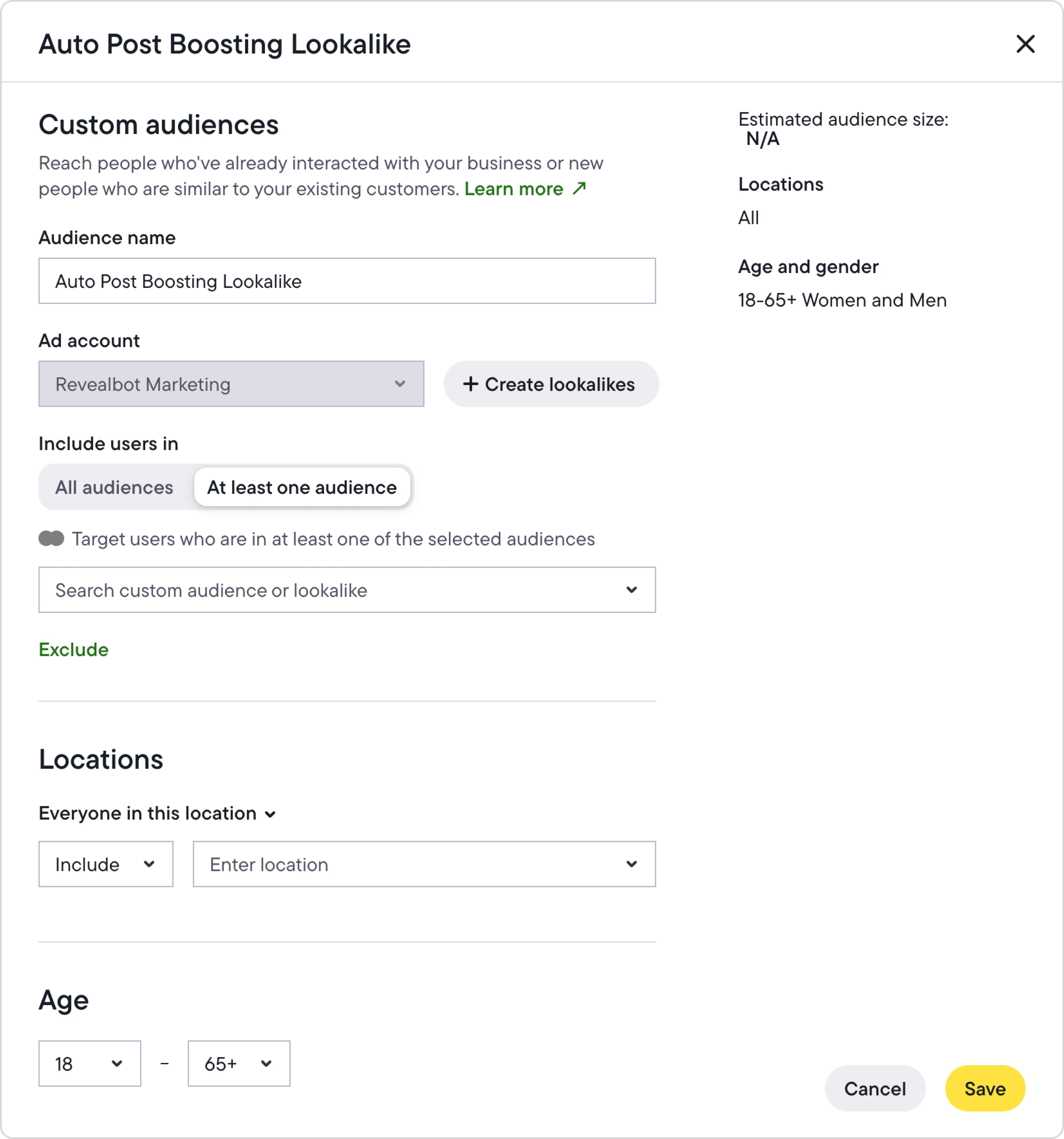
Task: Open the maximum age dropdown showing 65+
Action: [238, 1063]
